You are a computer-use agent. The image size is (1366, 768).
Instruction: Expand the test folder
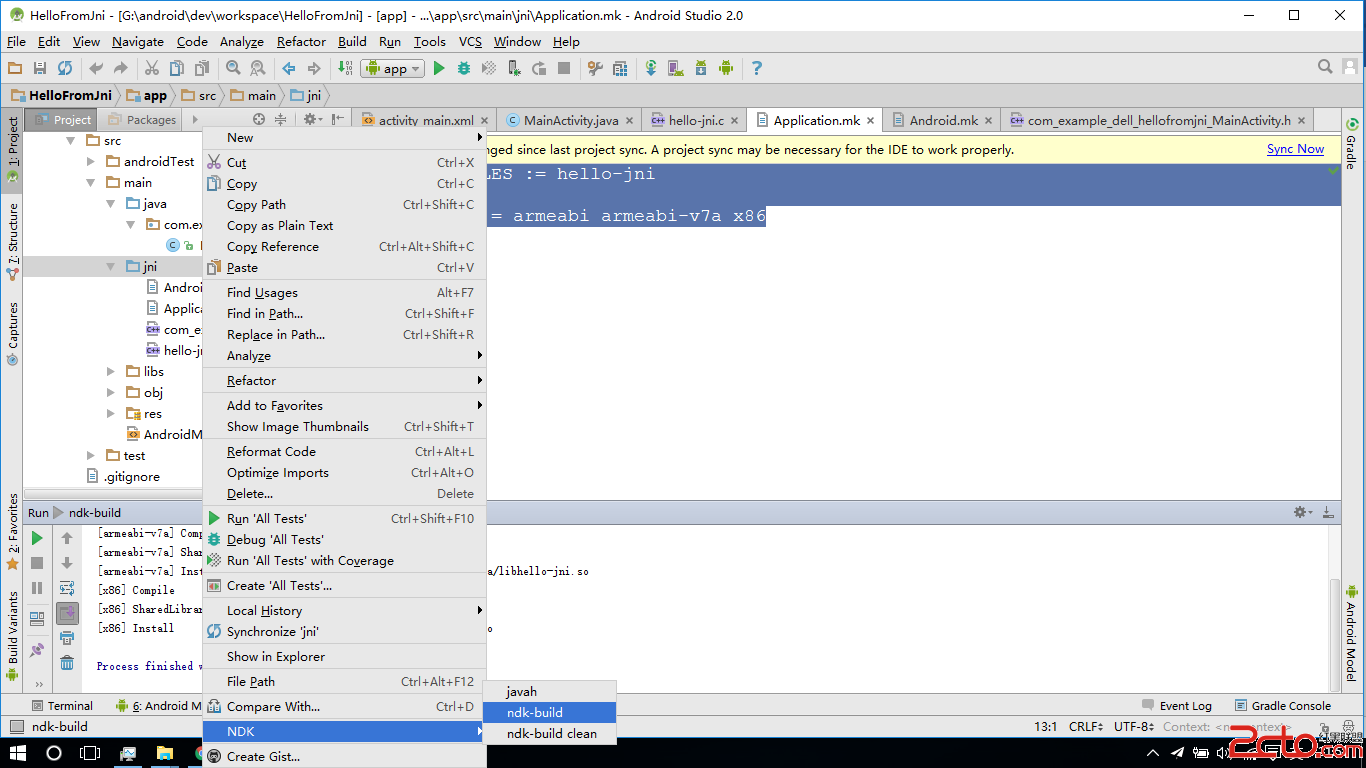click(91, 456)
